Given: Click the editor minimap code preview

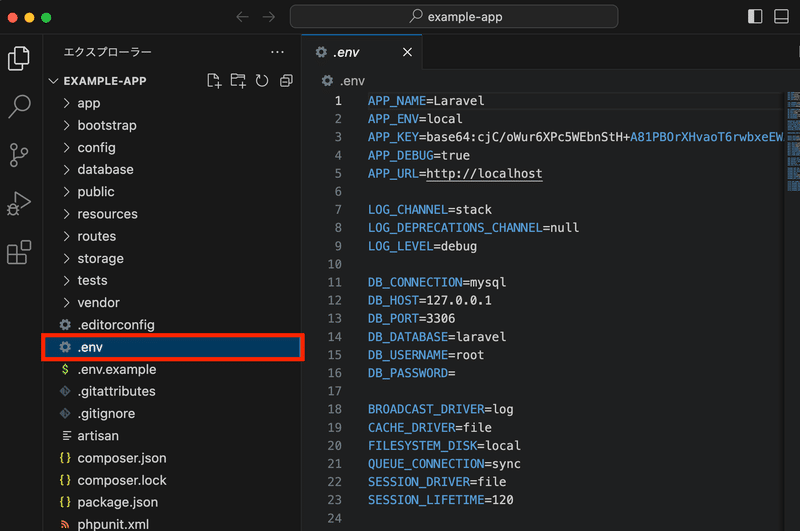Looking at the screenshot, I should click(x=793, y=141).
